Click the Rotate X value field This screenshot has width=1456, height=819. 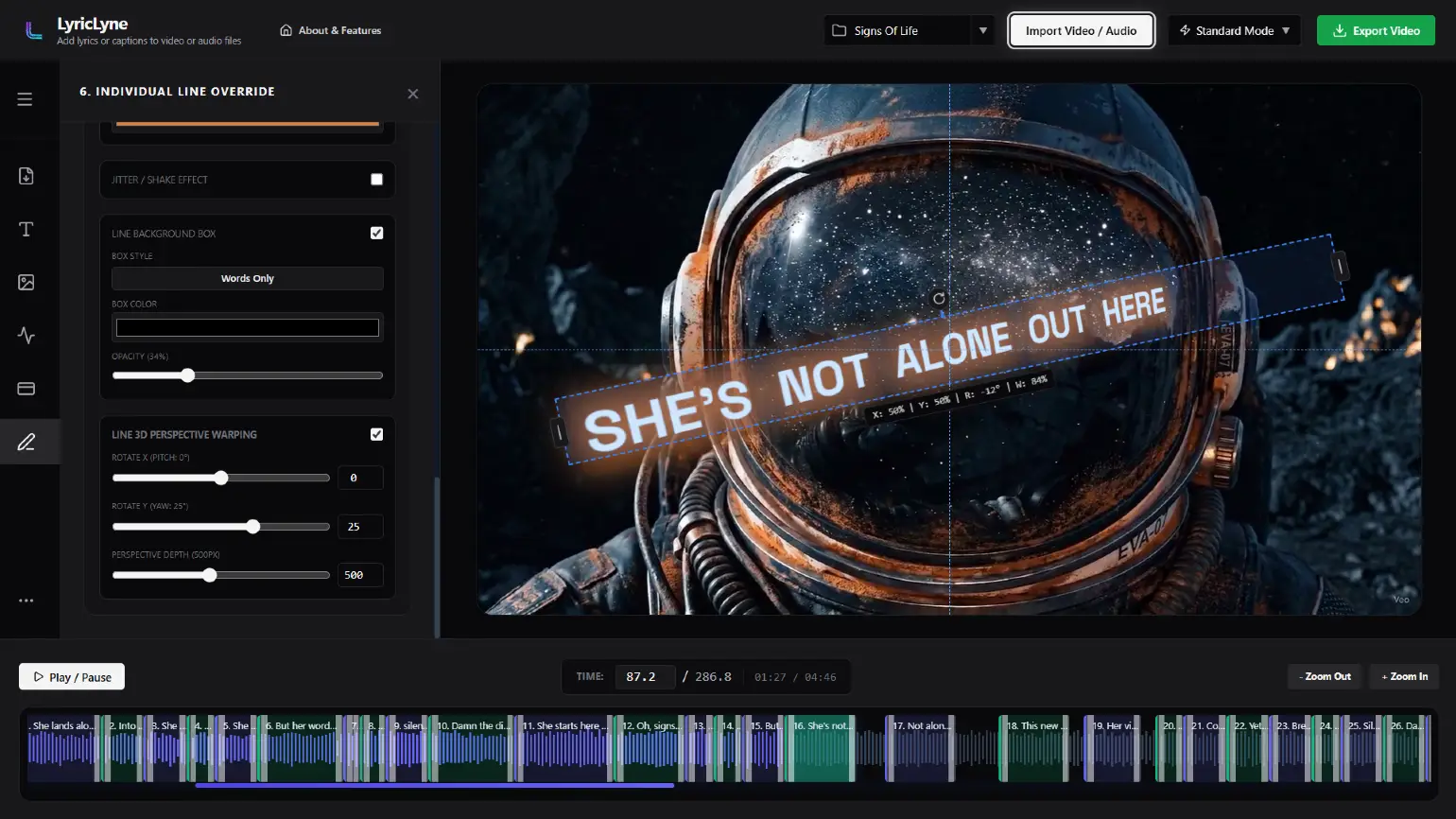[360, 478]
